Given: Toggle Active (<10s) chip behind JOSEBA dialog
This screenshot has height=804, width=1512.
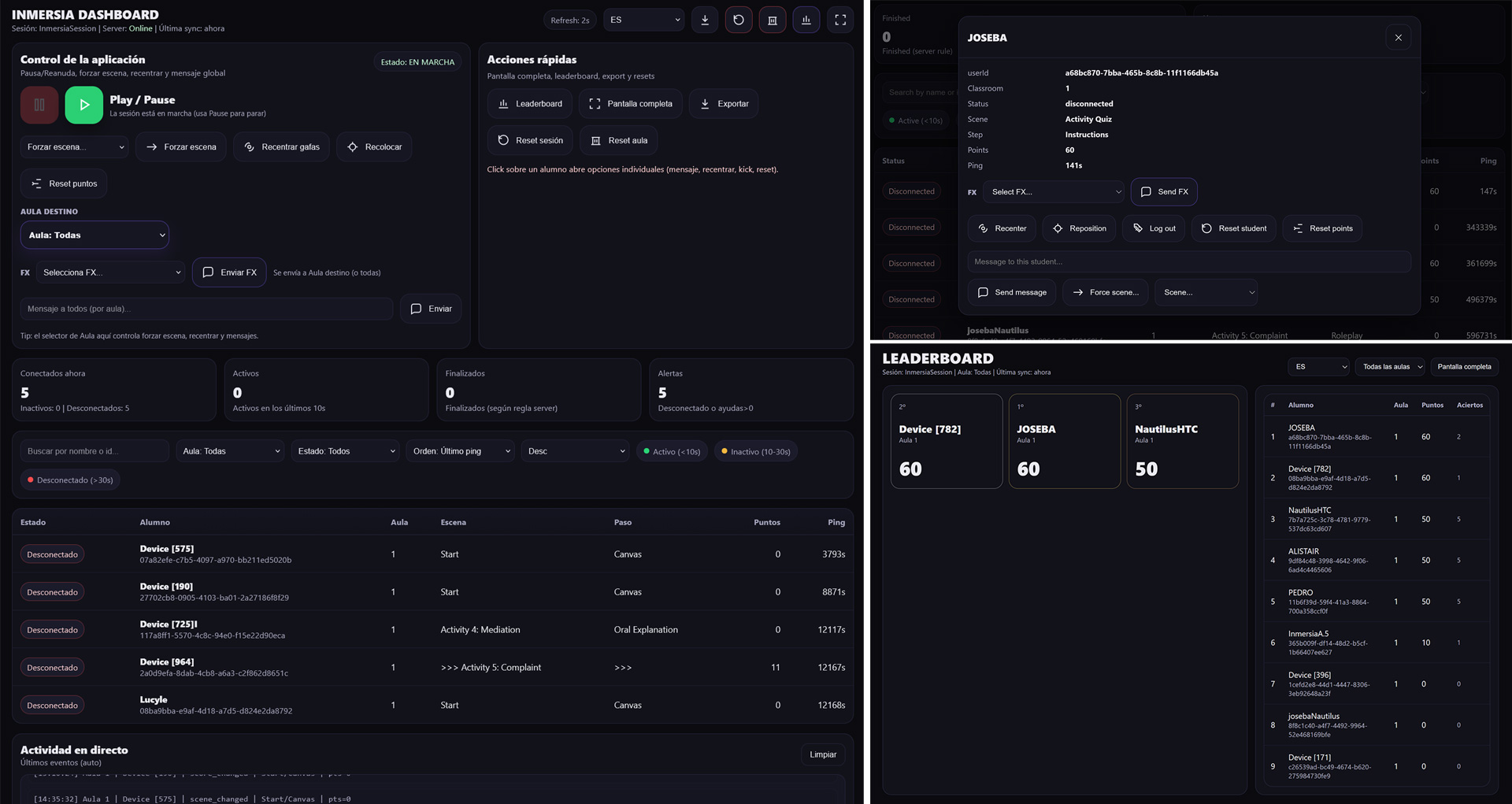Looking at the screenshot, I should 915,120.
